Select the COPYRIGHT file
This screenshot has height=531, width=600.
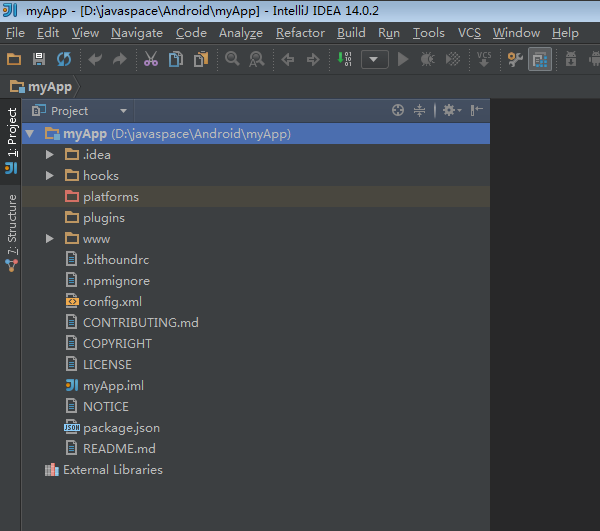[x=256, y=344]
